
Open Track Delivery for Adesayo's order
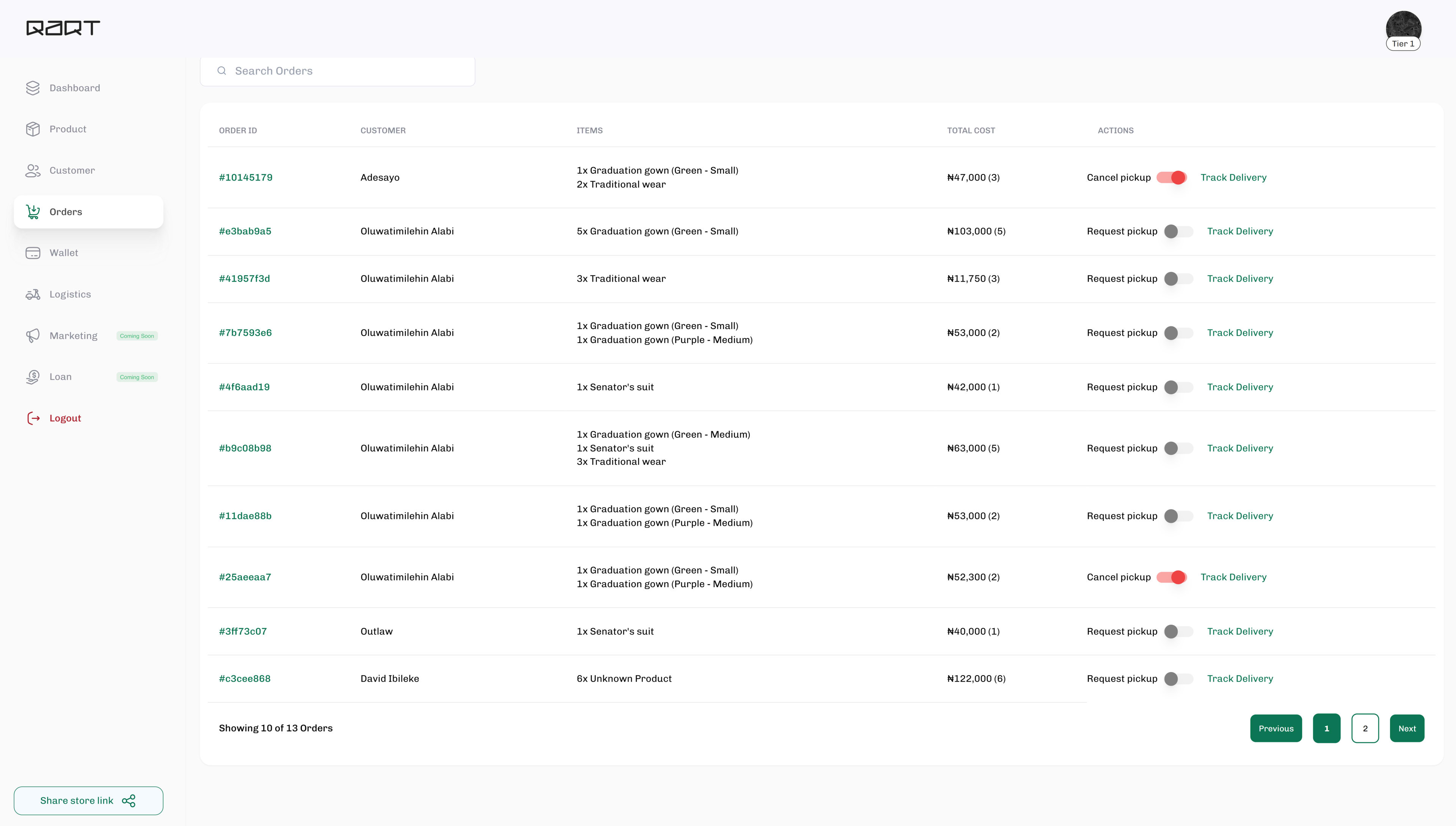pos(1233,177)
